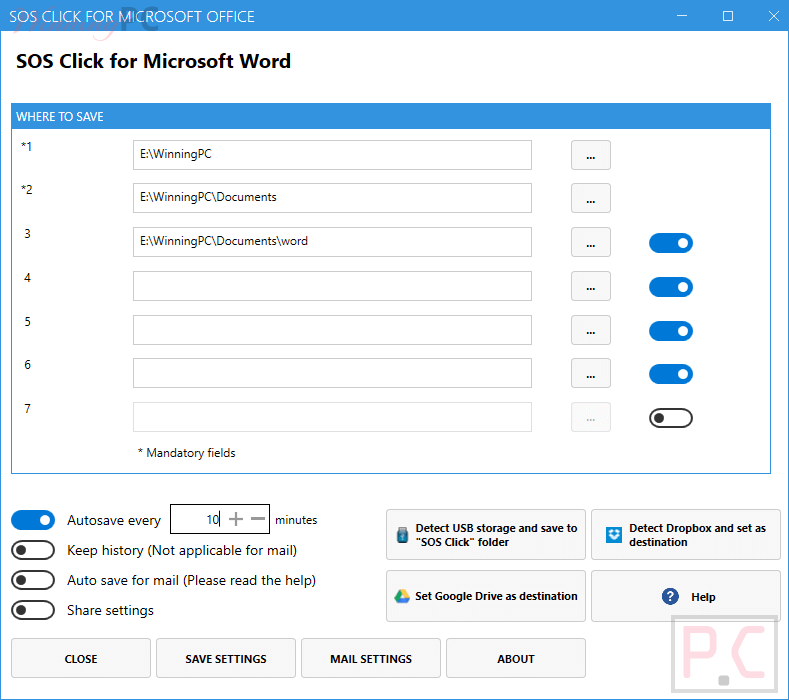Click the CLOSE button

(x=81, y=658)
